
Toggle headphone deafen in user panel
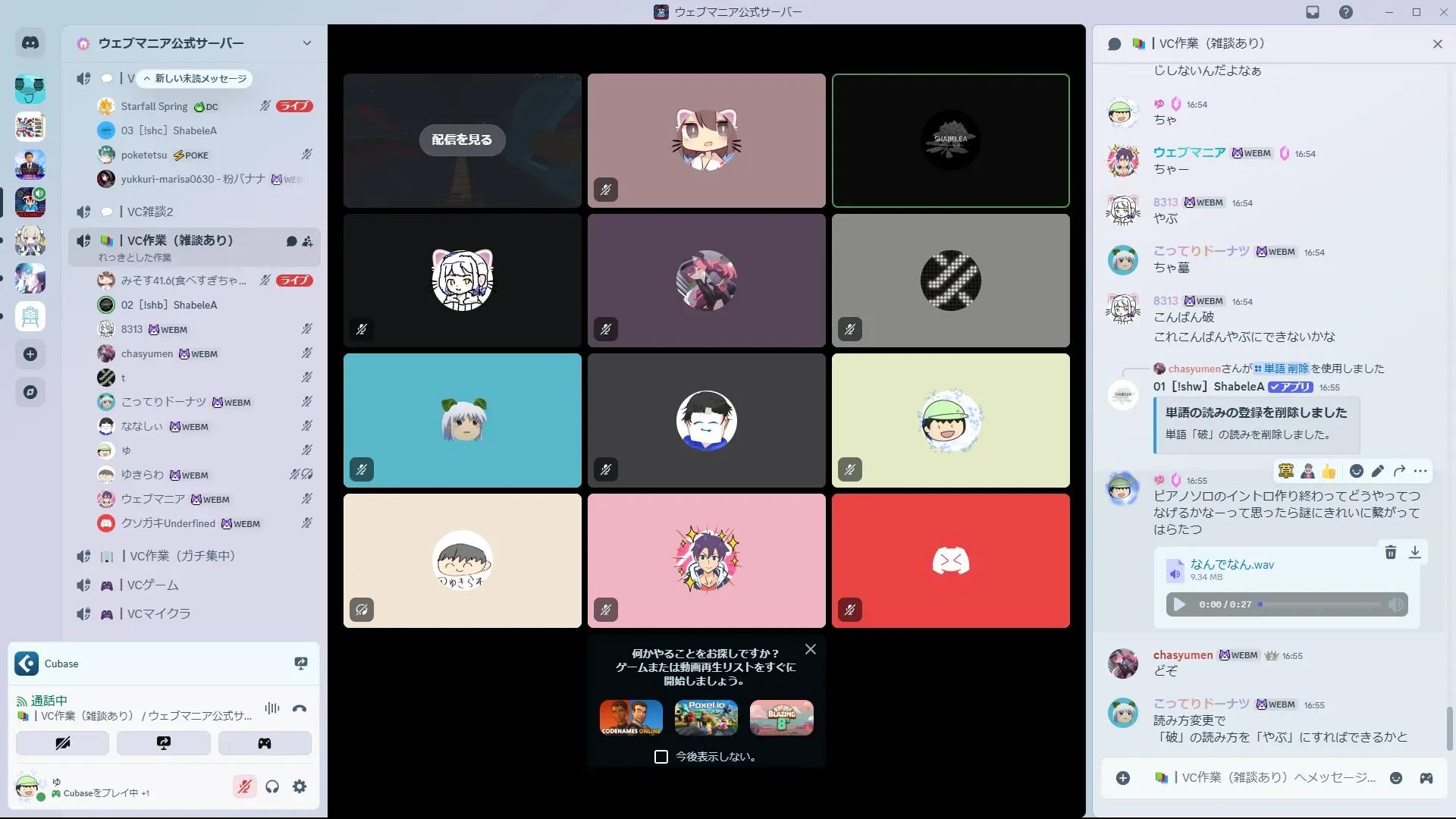(272, 786)
